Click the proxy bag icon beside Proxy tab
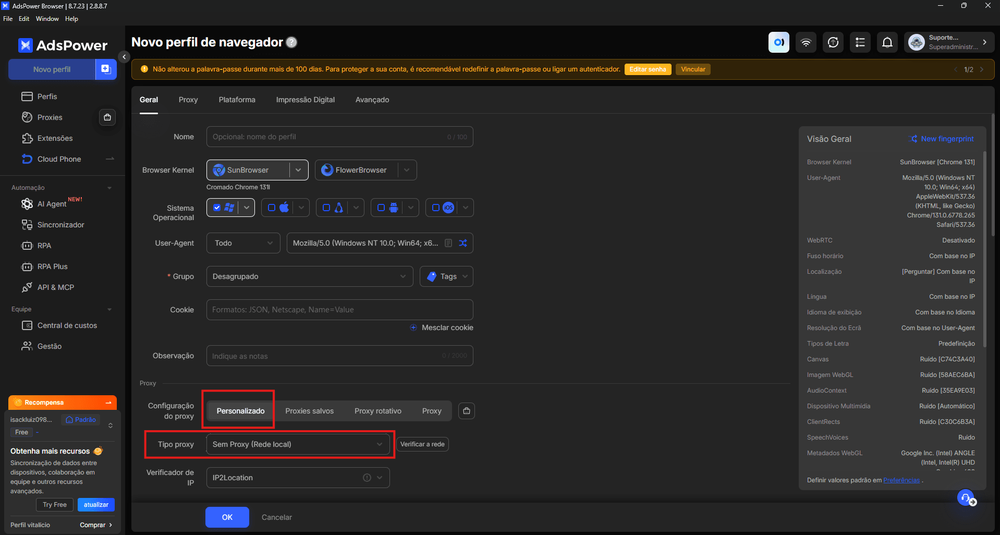The height and width of the screenshot is (535, 1000). (x=466, y=411)
